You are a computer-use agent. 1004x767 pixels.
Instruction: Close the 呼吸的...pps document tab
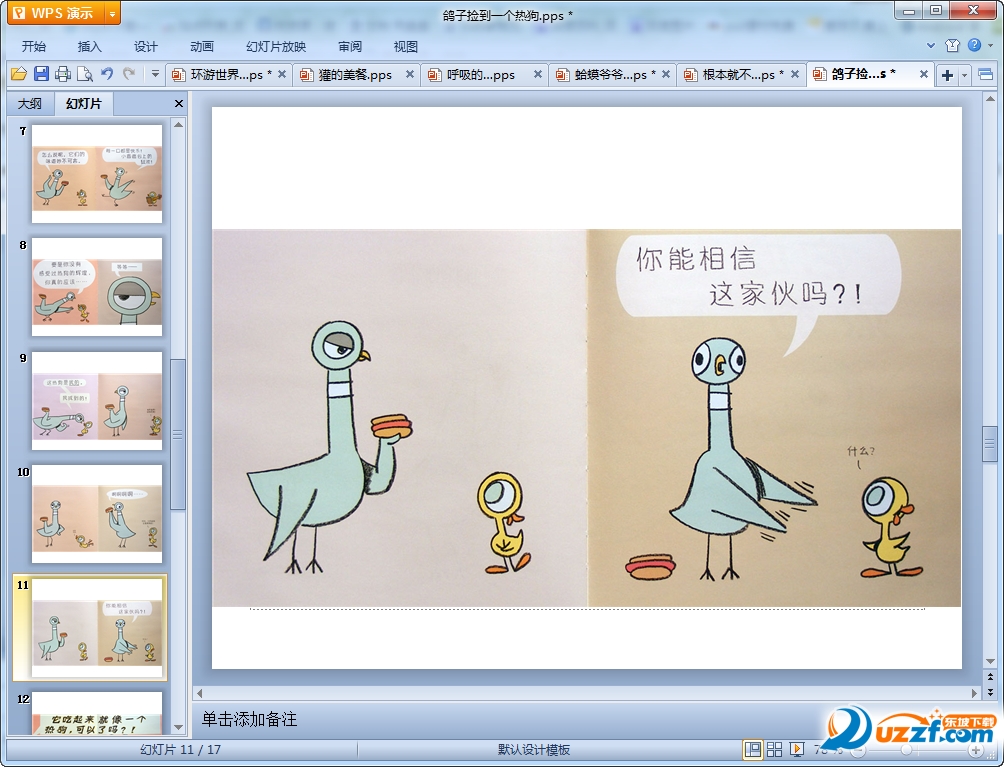tap(538, 74)
